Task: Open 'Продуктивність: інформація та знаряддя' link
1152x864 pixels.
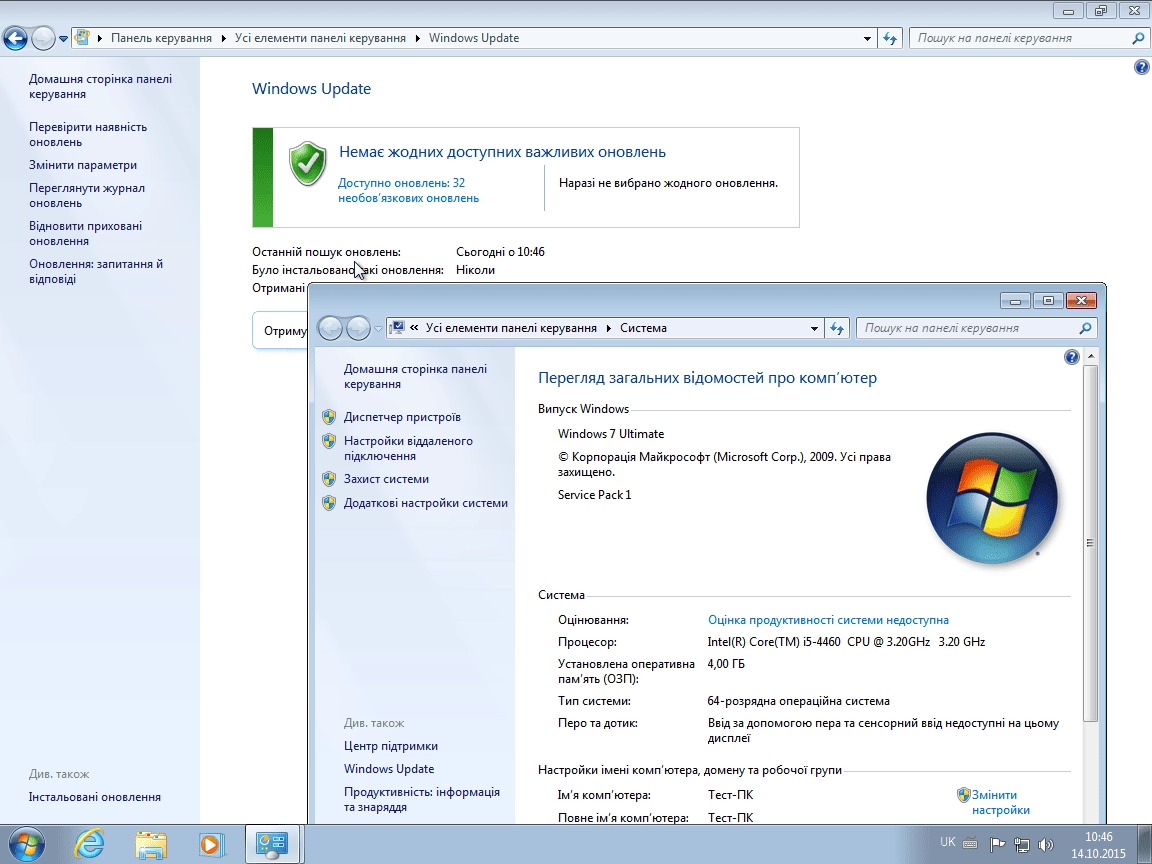Action: tap(422, 799)
